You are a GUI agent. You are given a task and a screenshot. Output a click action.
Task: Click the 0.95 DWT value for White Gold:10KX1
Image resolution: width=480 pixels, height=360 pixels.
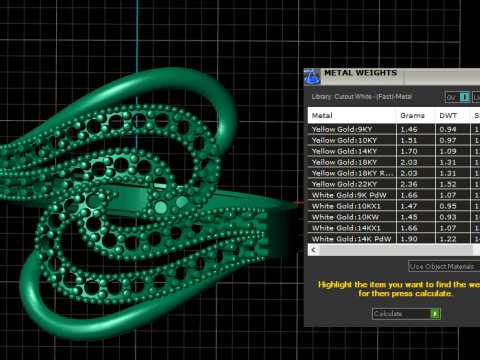(x=448, y=206)
